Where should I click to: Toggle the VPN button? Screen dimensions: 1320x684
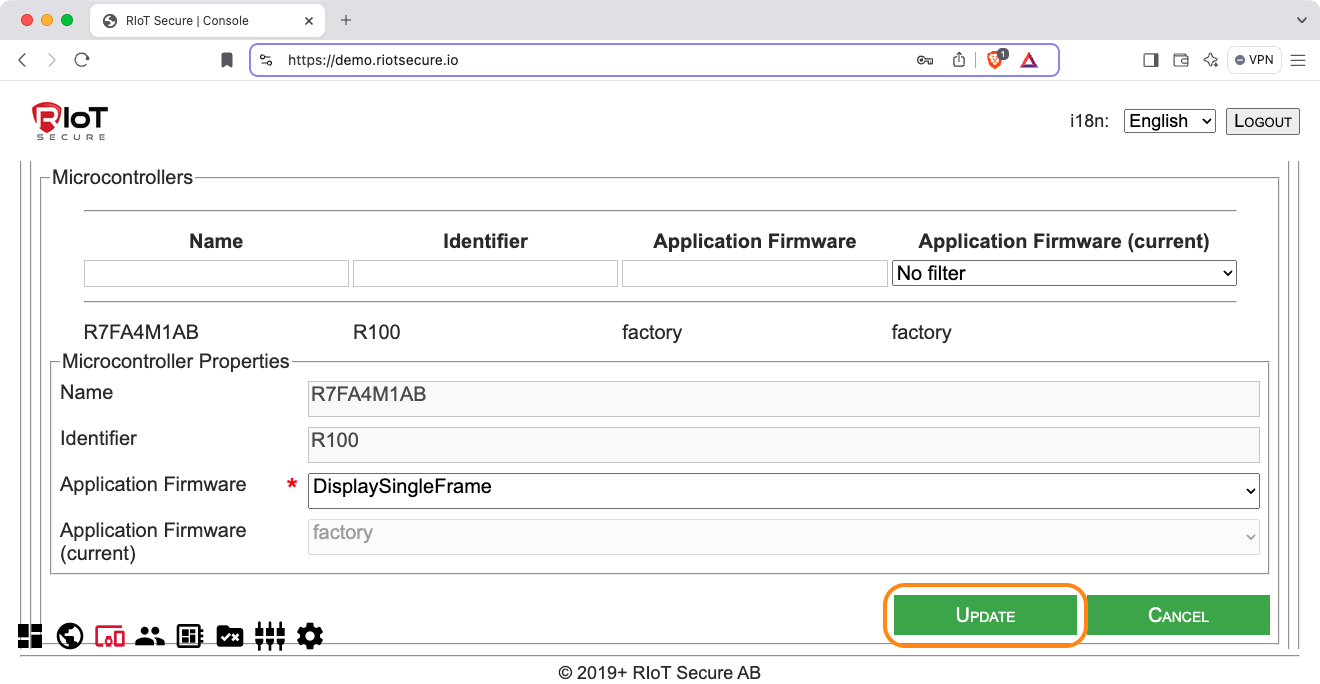tap(1254, 60)
